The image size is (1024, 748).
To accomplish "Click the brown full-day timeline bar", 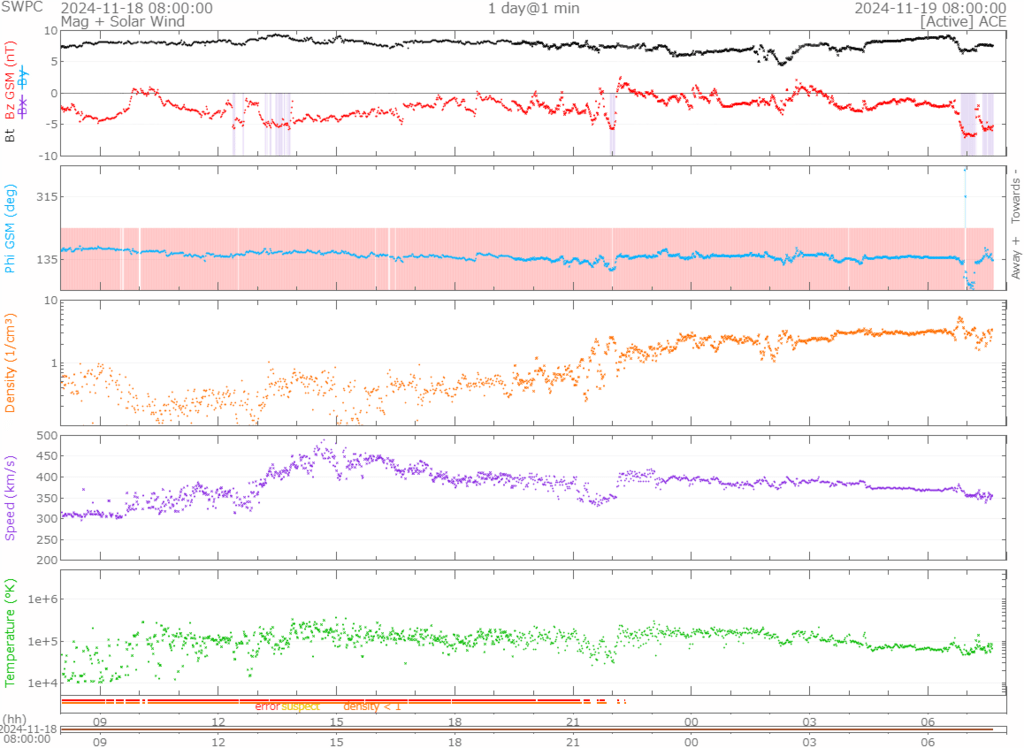I will pos(527,729).
